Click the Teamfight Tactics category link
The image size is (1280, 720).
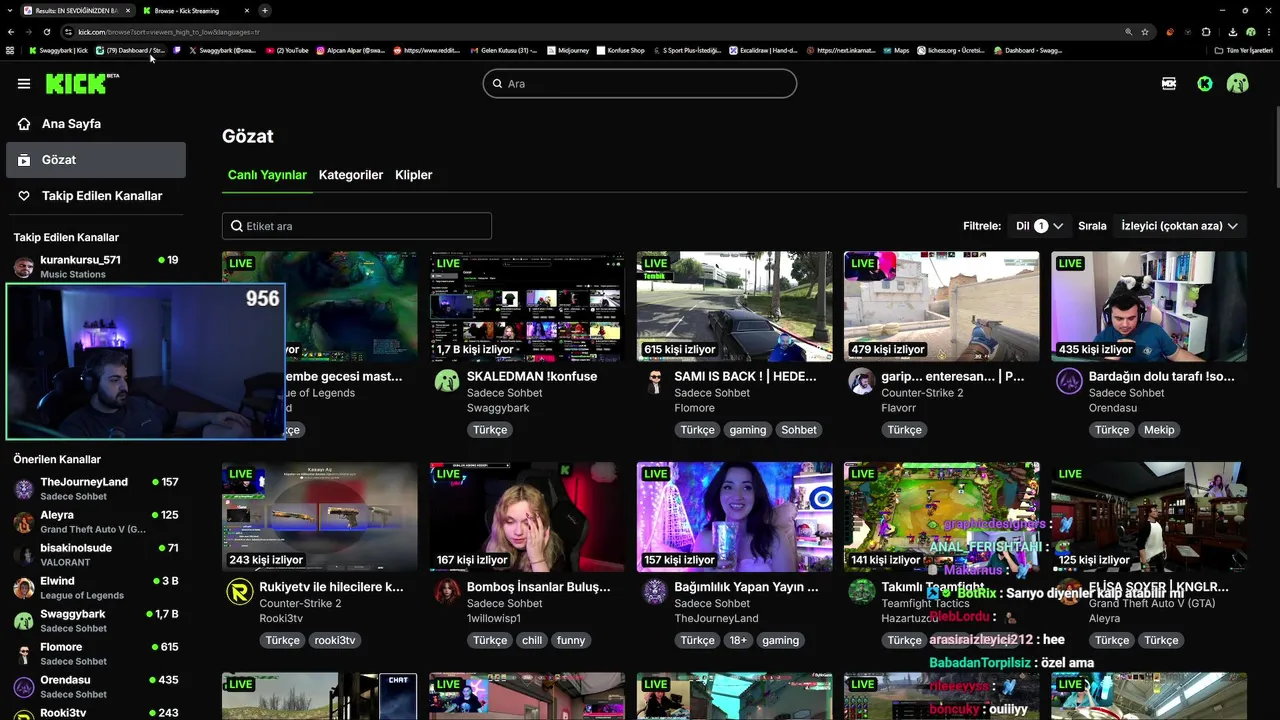925,604
